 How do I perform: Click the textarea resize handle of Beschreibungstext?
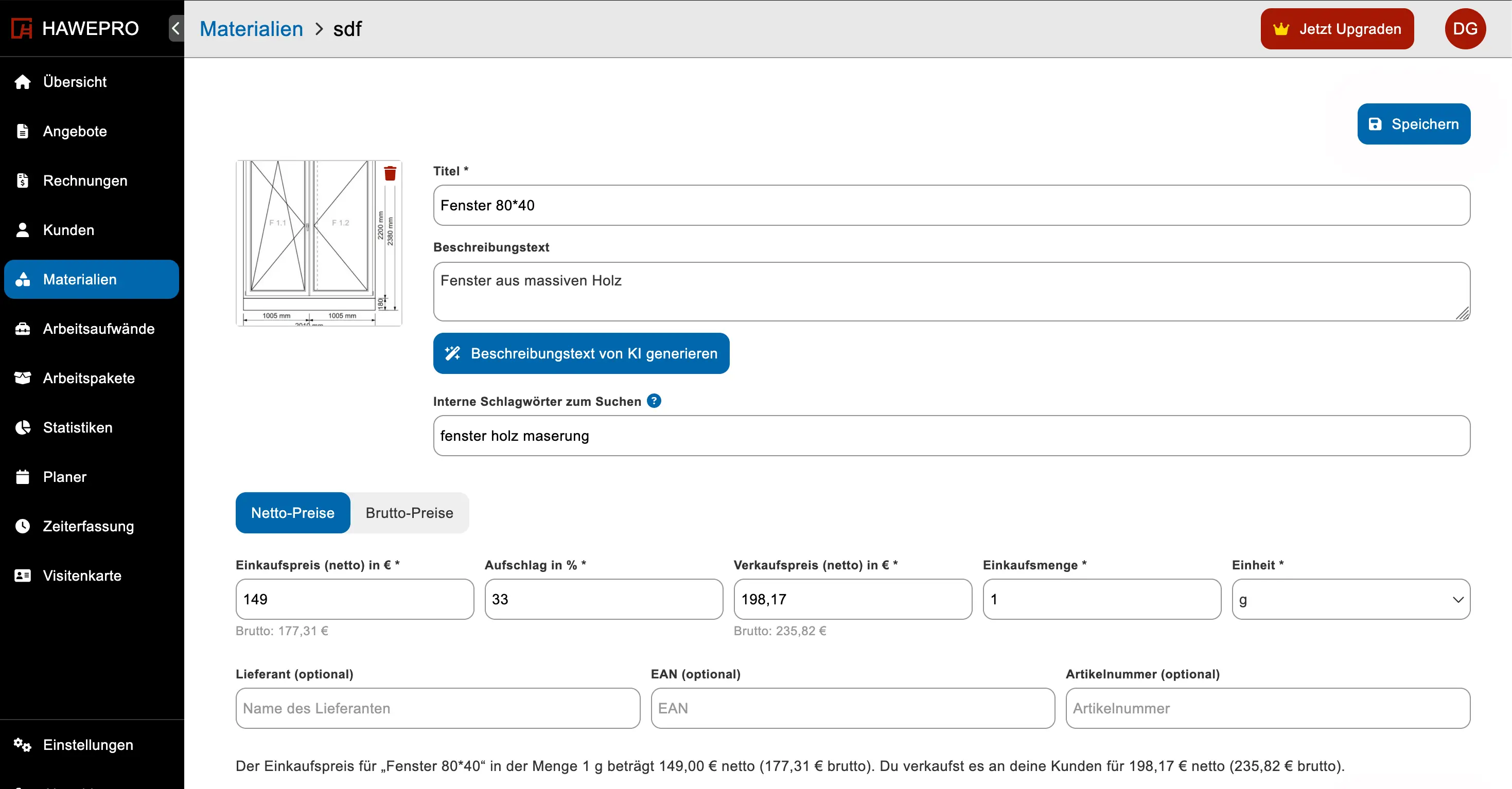tap(1462, 313)
